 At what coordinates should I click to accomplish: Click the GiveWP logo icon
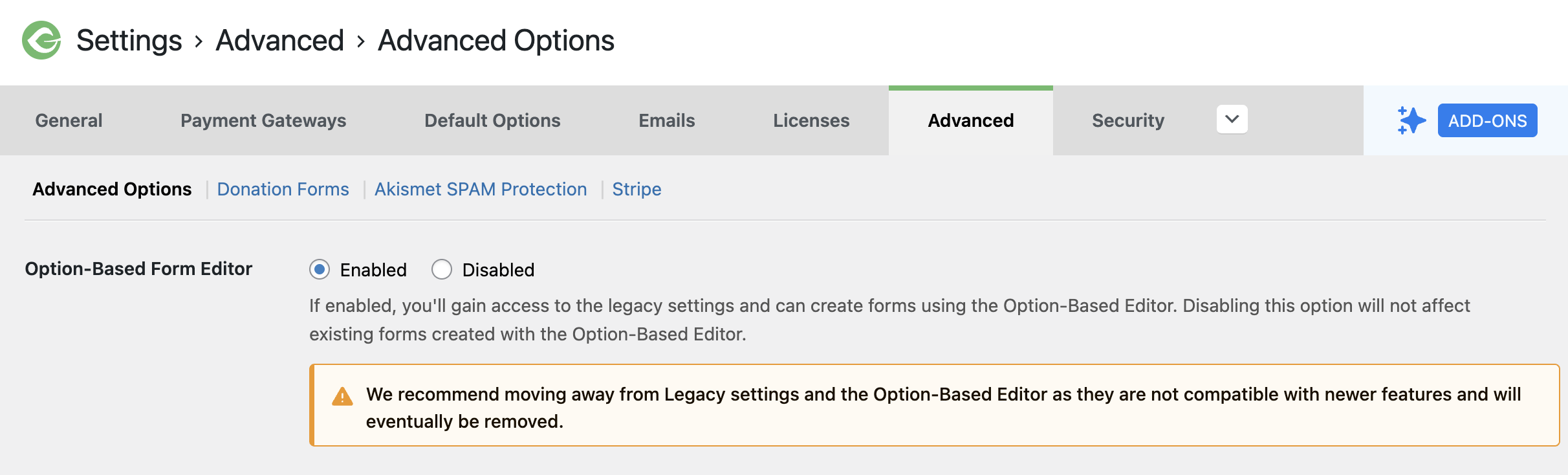coord(40,41)
